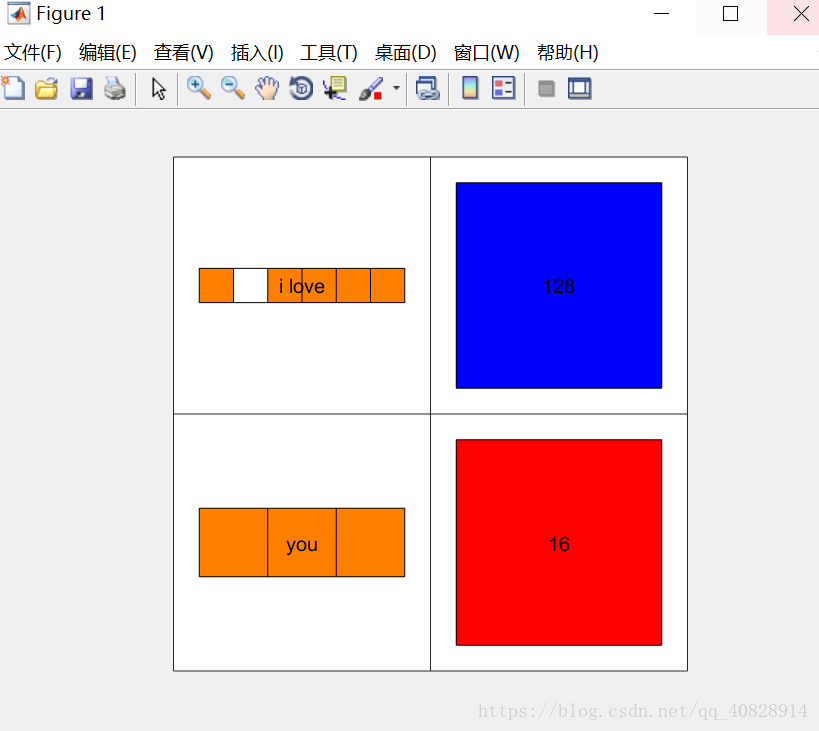
Task: Open the 插入(I) menu
Action: click(x=257, y=53)
